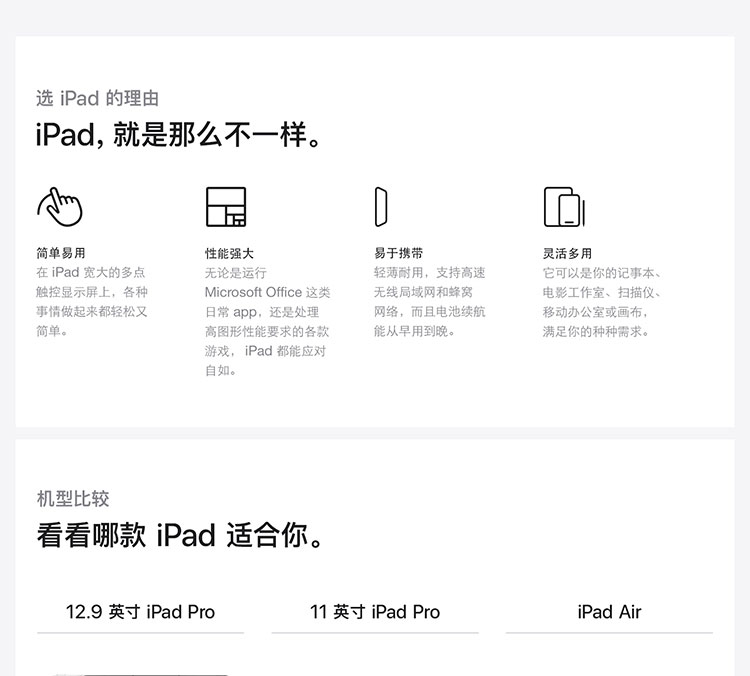
Task: Click the Microsoft Office 这类 text line
Action: click(267, 292)
